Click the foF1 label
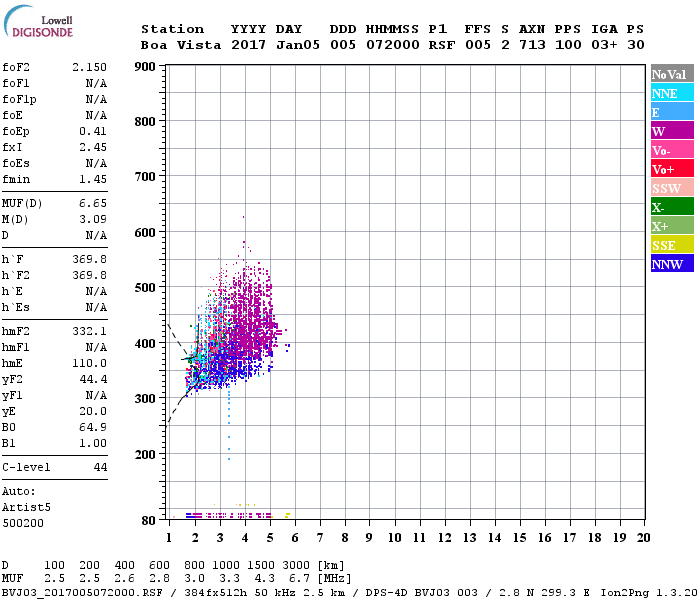Image resolution: width=700 pixels, height=600 pixels. tap(16, 83)
